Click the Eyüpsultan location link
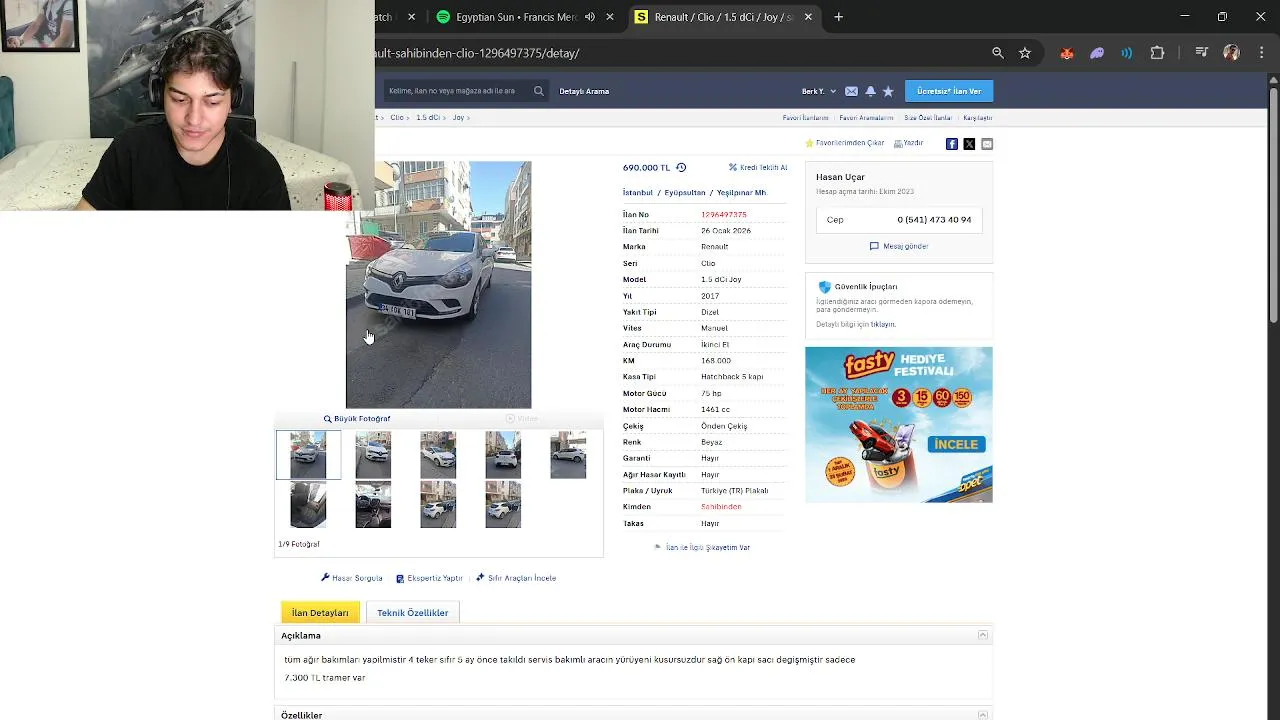 pos(685,193)
